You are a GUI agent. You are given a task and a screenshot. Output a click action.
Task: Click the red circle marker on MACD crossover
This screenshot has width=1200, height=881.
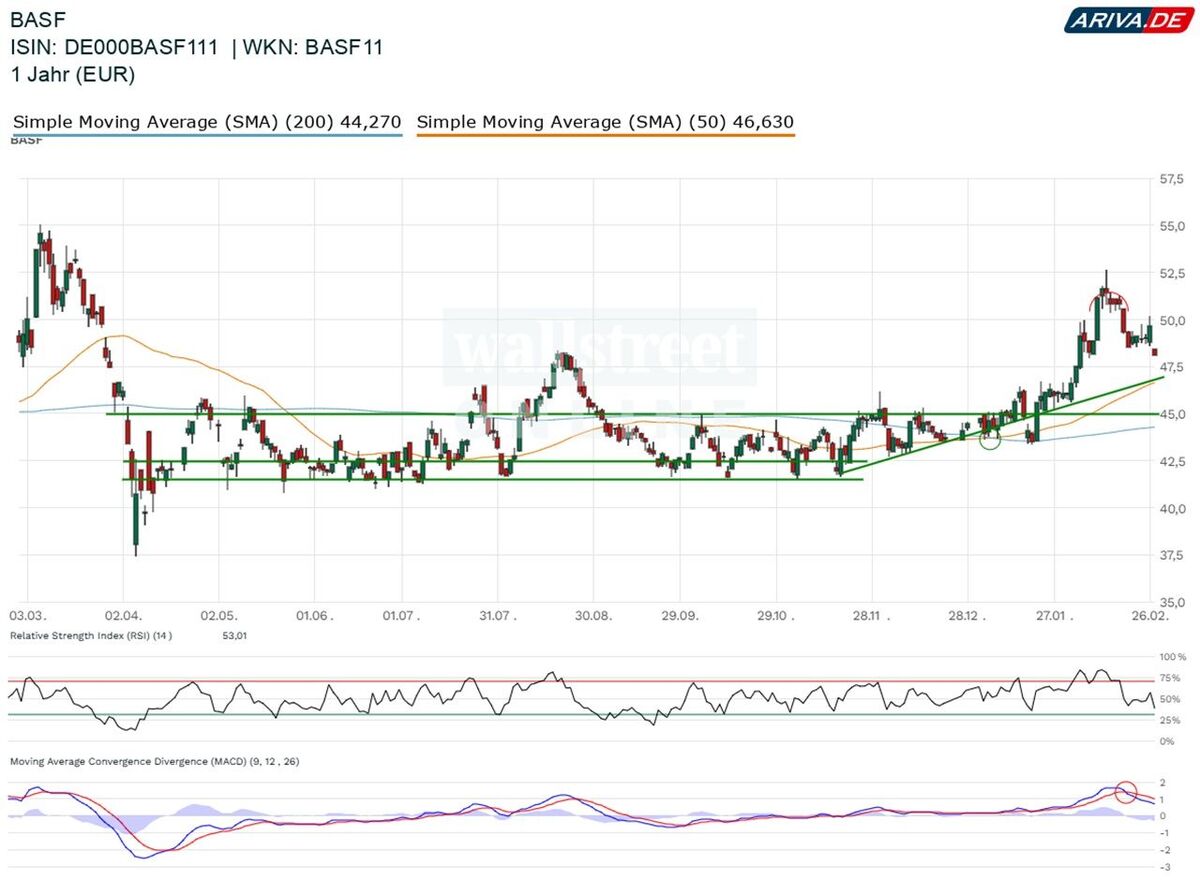point(1126,792)
